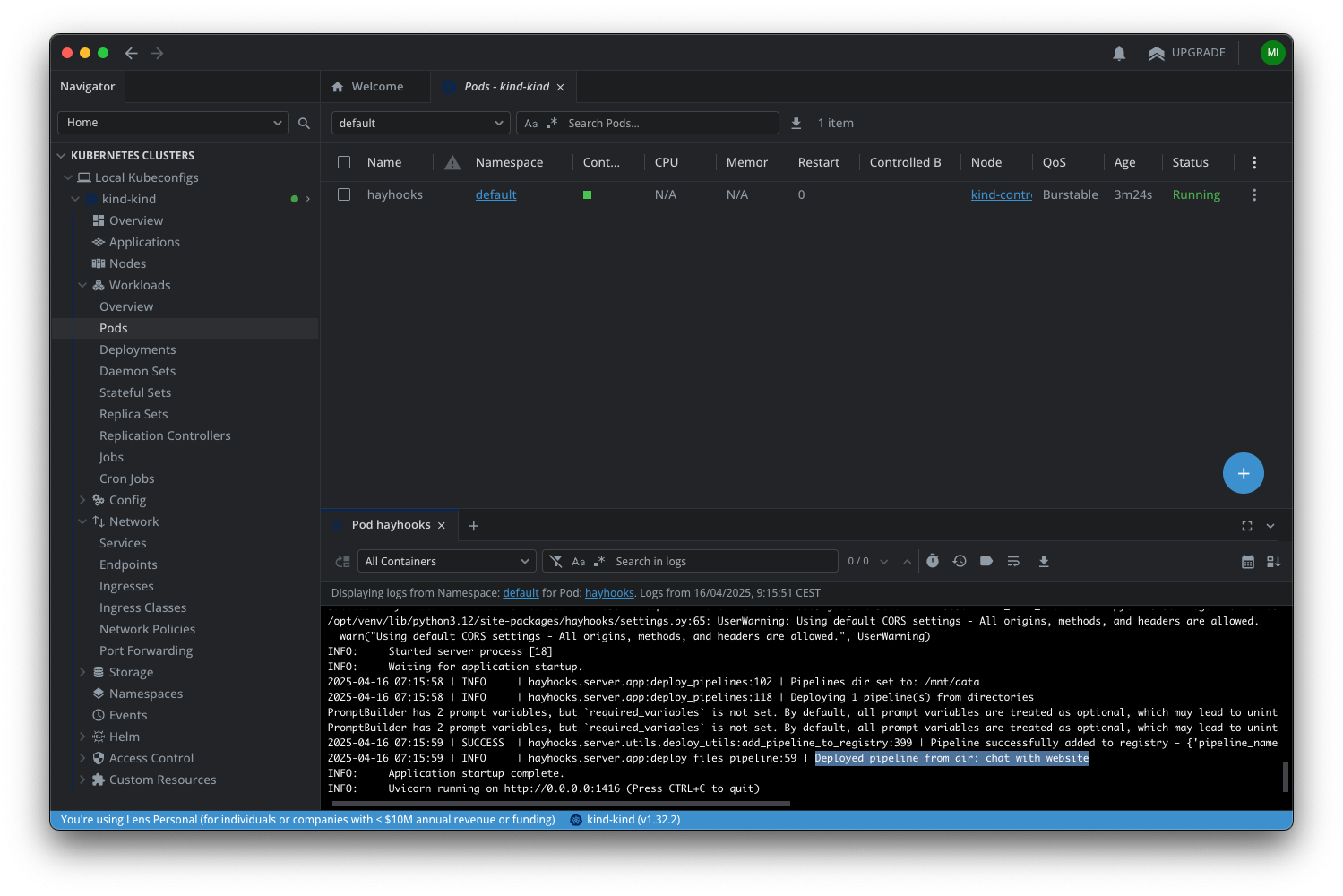
Task: Click the filter icon in log search
Action: (556, 560)
